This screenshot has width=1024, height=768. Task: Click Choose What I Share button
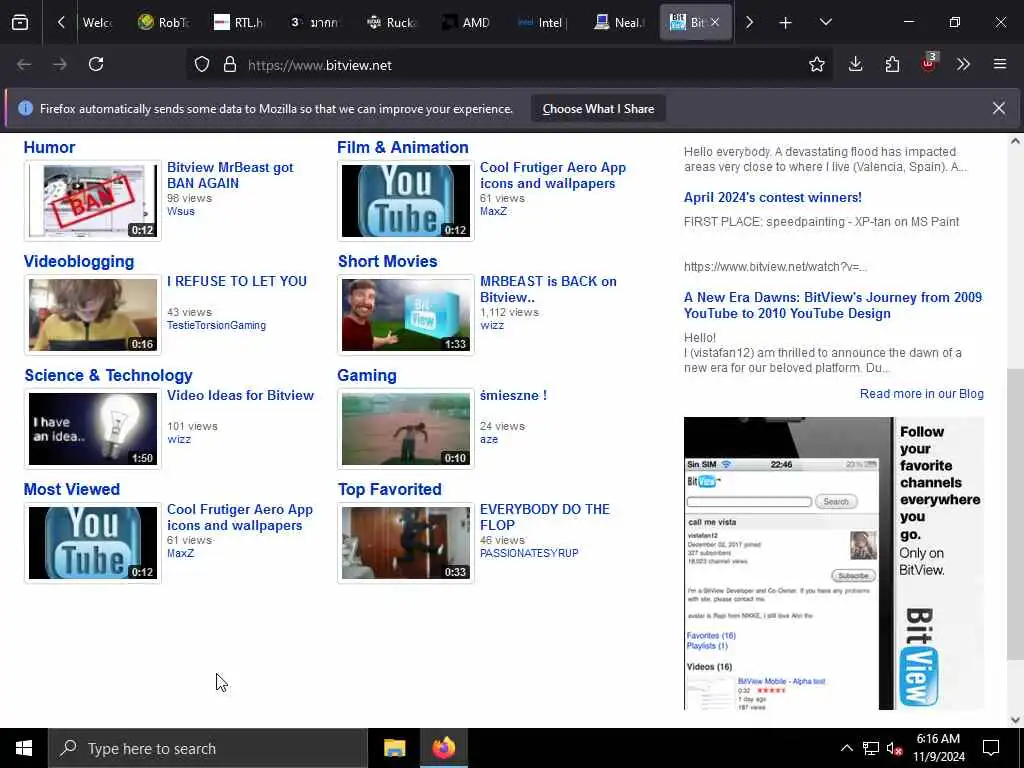598,109
